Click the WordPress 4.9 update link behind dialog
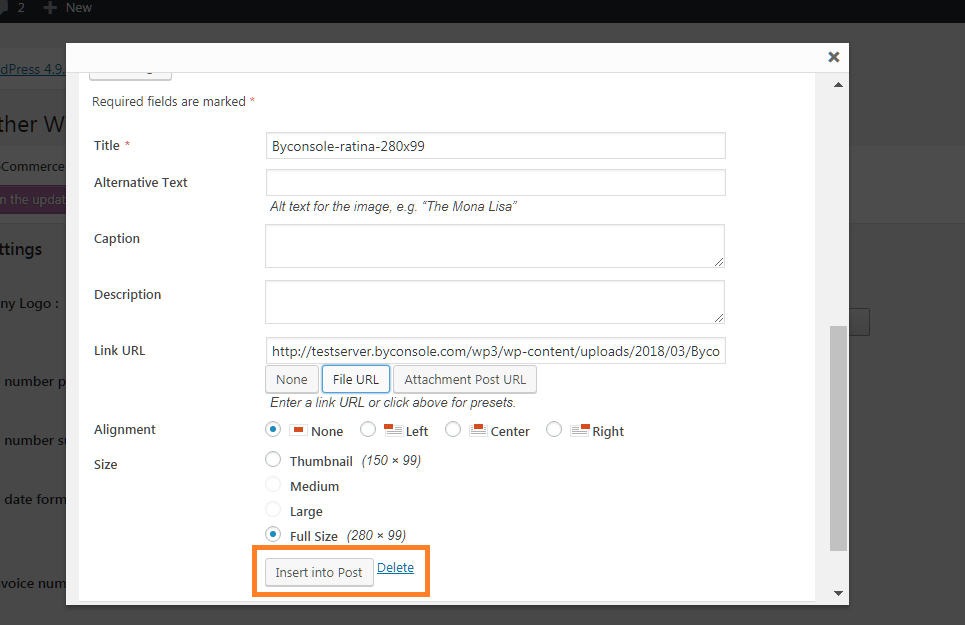This screenshot has width=965, height=625. pyautogui.click(x=31, y=69)
